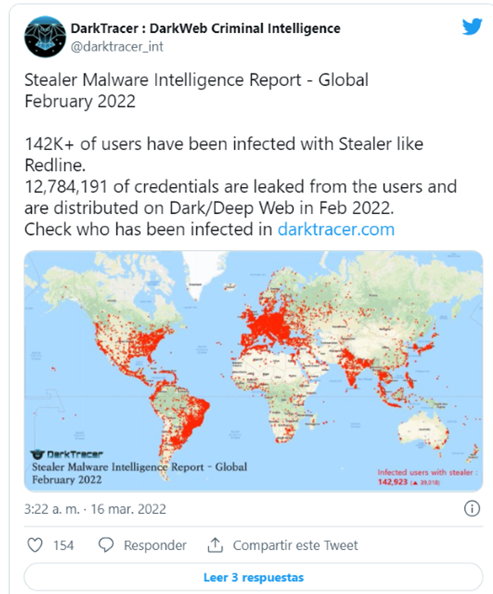Click the map caption Stealer Malware Intelligence Report
The height and width of the screenshot is (594, 493).
[x=139, y=467]
